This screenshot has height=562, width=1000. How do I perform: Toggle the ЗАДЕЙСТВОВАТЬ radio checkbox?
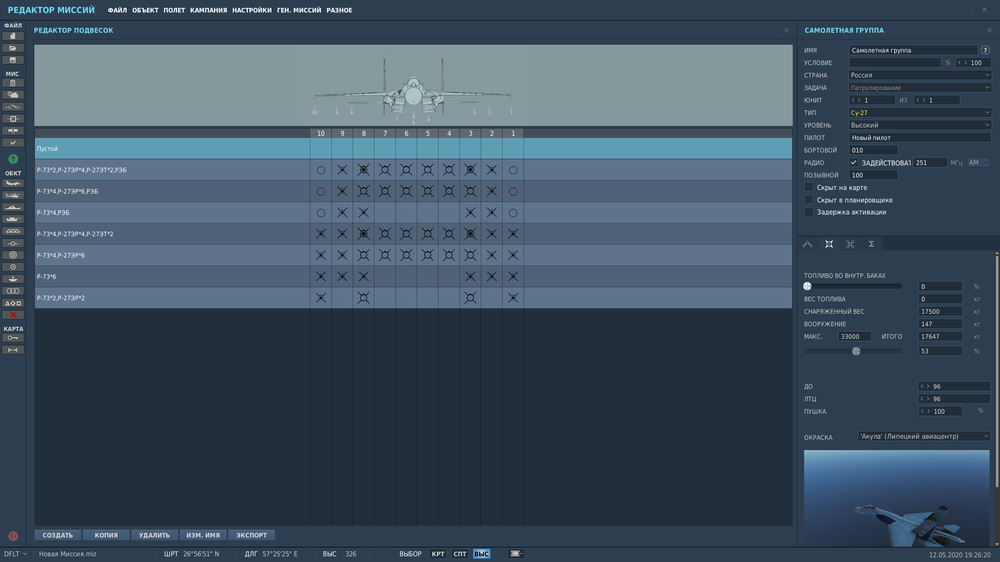click(x=853, y=163)
